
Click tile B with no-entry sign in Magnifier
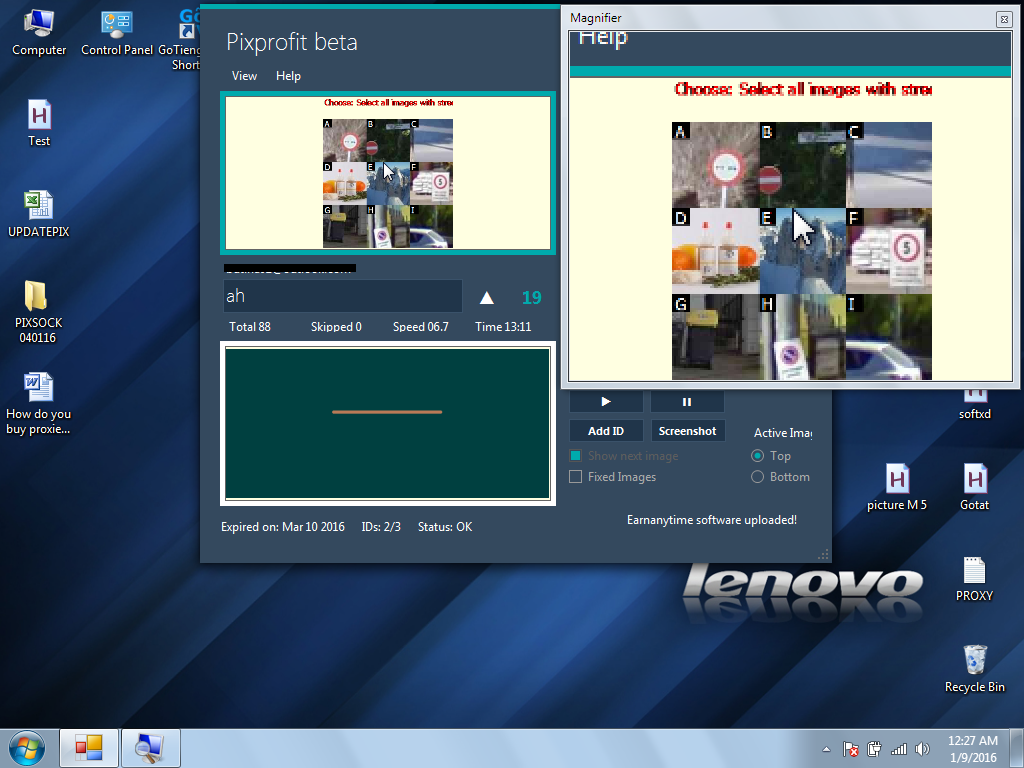802,165
